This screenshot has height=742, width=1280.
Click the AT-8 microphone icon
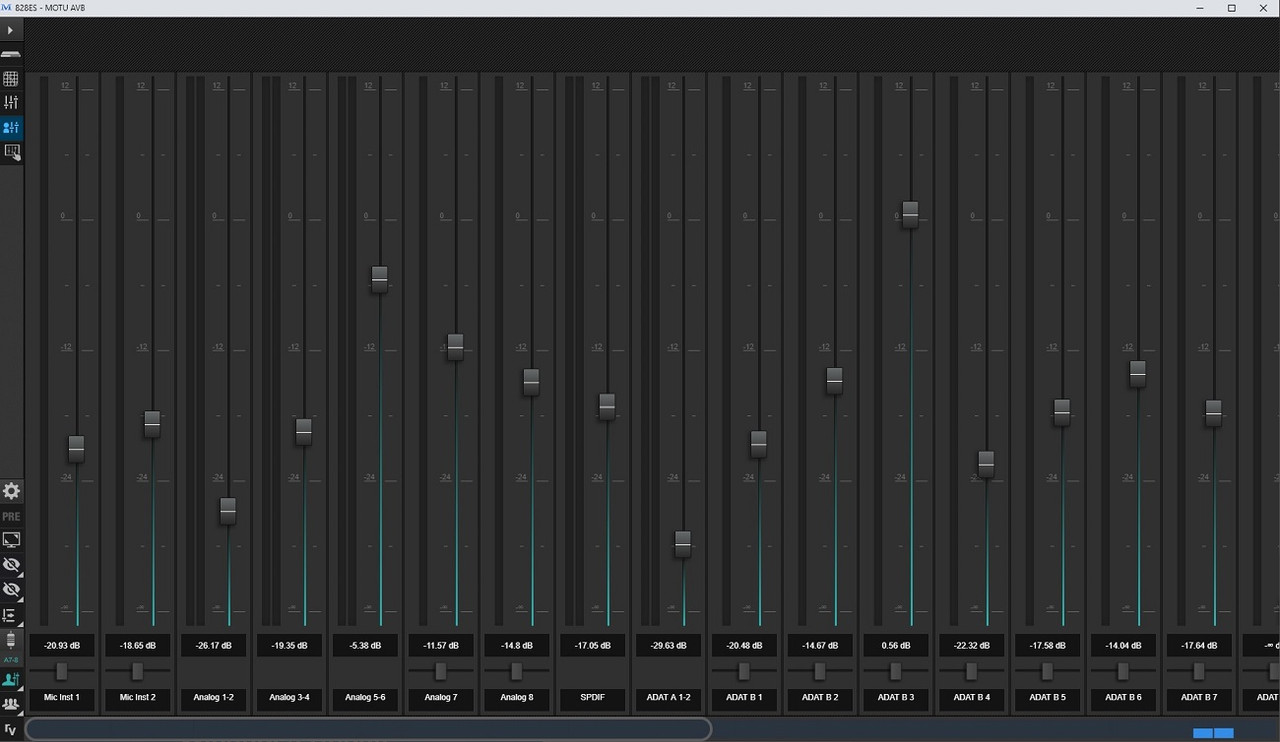point(11,644)
